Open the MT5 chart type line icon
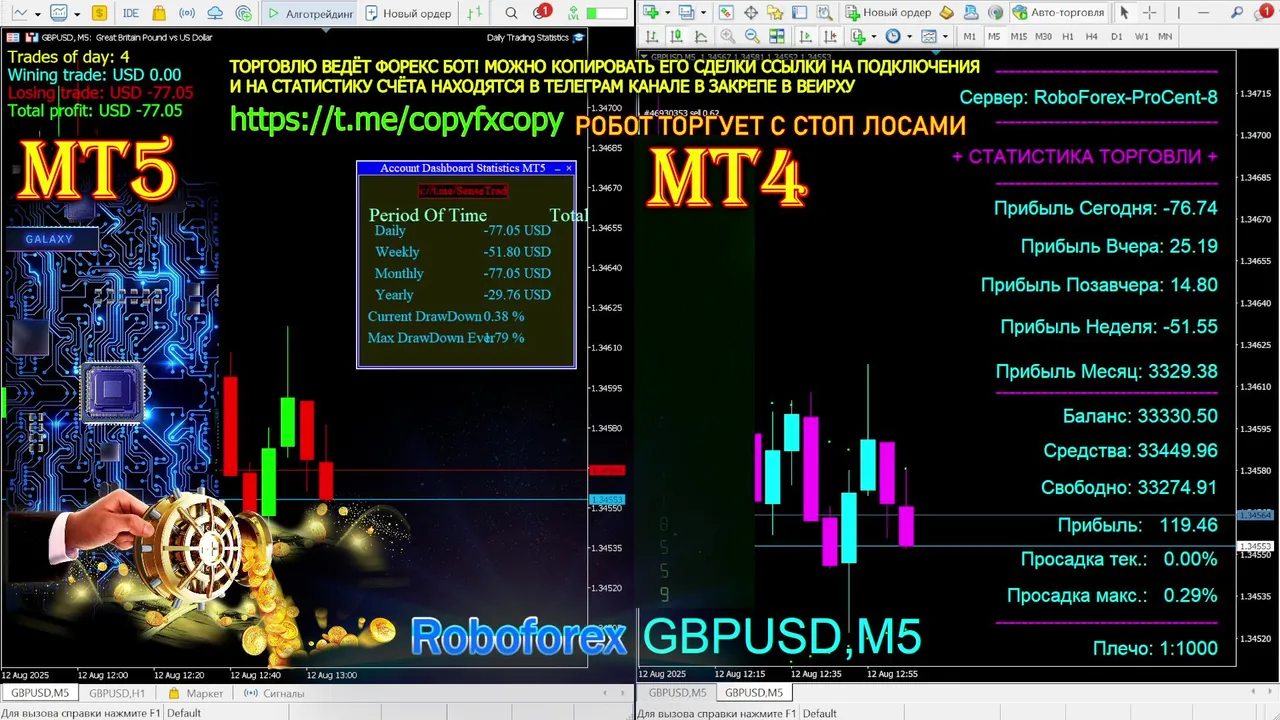The width and height of the screenshot is (1280, 720). tap(19, 13)
